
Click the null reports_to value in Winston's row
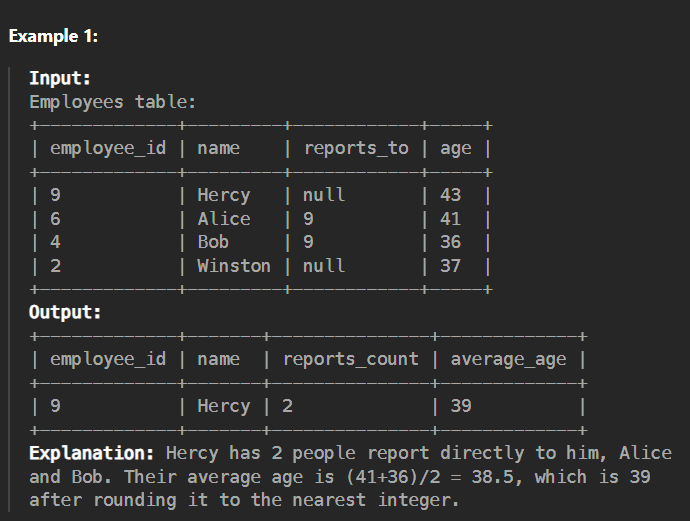pos(324,266)
